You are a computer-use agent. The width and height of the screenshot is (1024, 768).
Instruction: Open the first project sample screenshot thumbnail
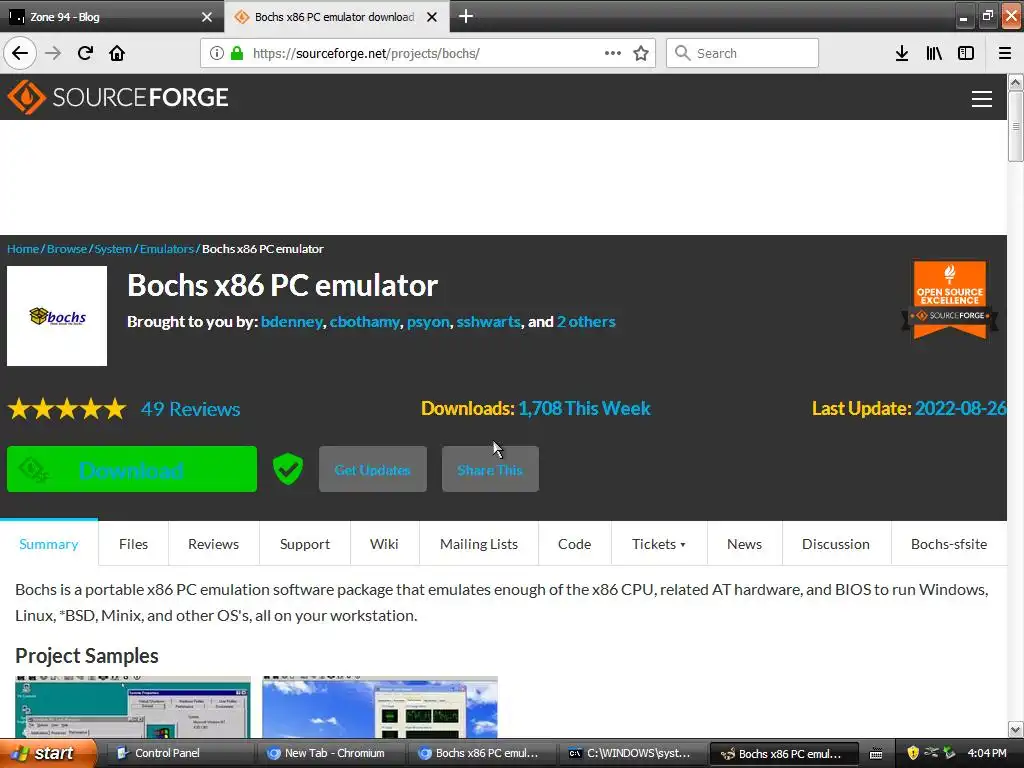pos(133,707)
